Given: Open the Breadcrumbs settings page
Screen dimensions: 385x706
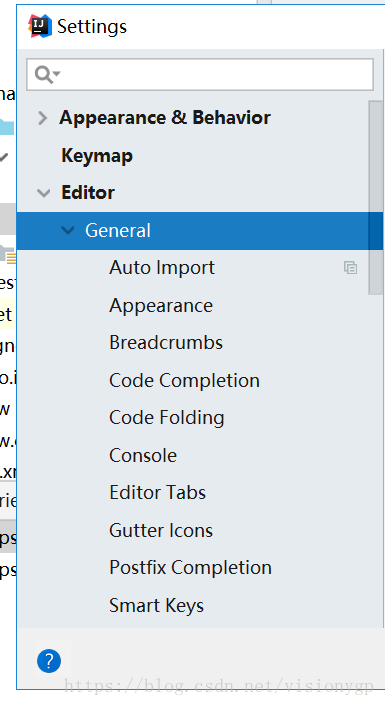Looking at the screenshot, I should click(x=166, y=343).
